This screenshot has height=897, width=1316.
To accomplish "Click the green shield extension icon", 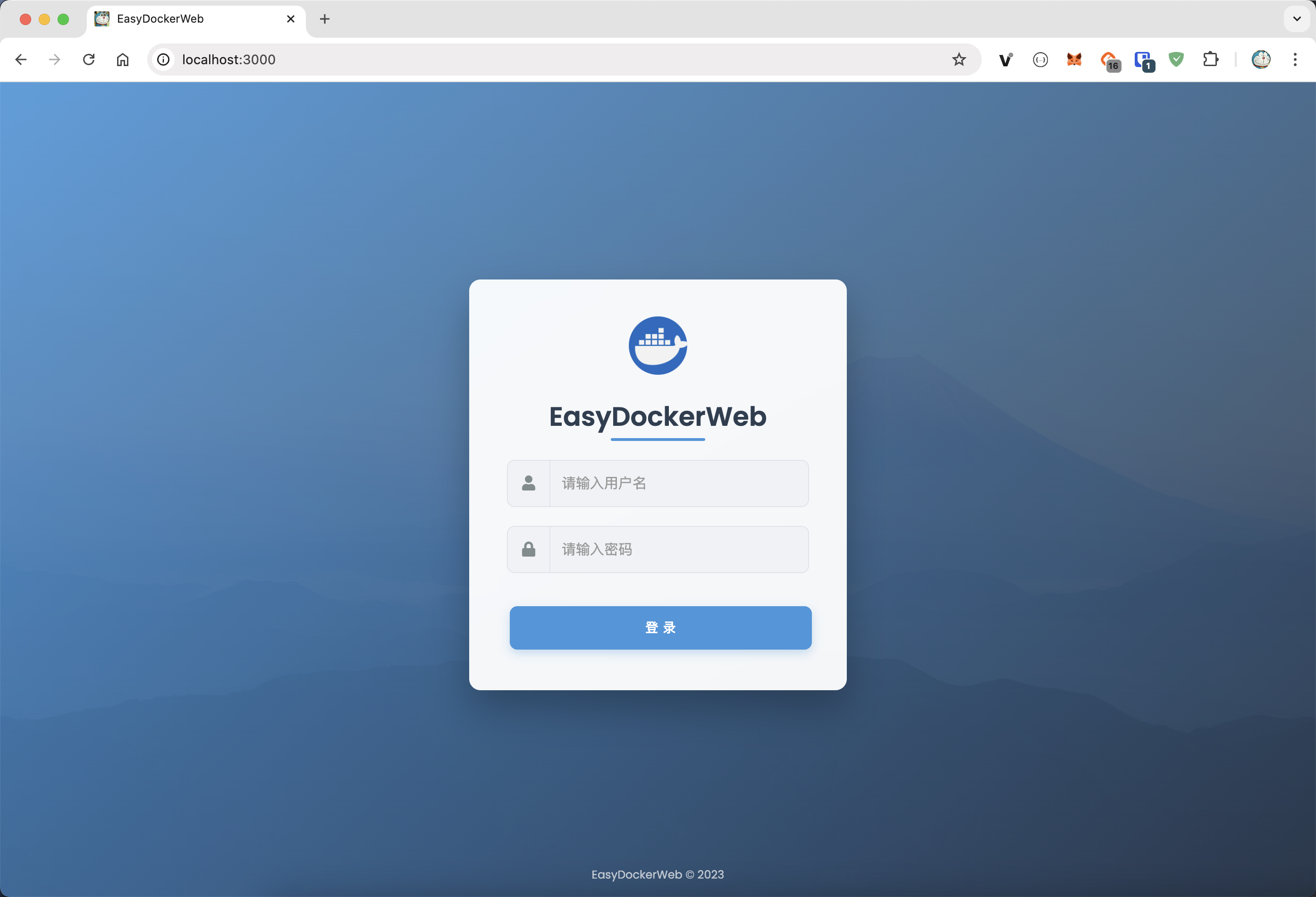I will [x=1176, y=59].
